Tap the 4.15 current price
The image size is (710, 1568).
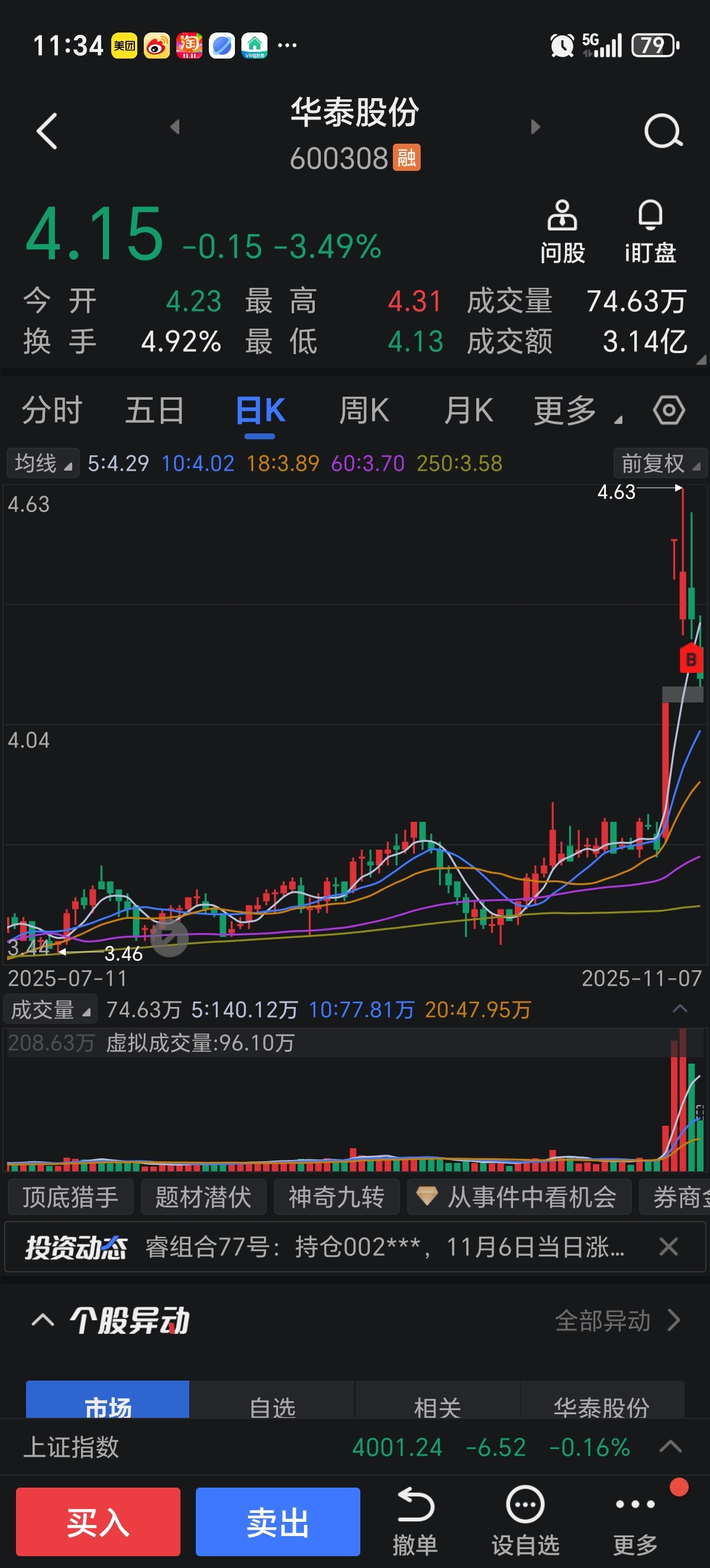(x=95, y=234)
